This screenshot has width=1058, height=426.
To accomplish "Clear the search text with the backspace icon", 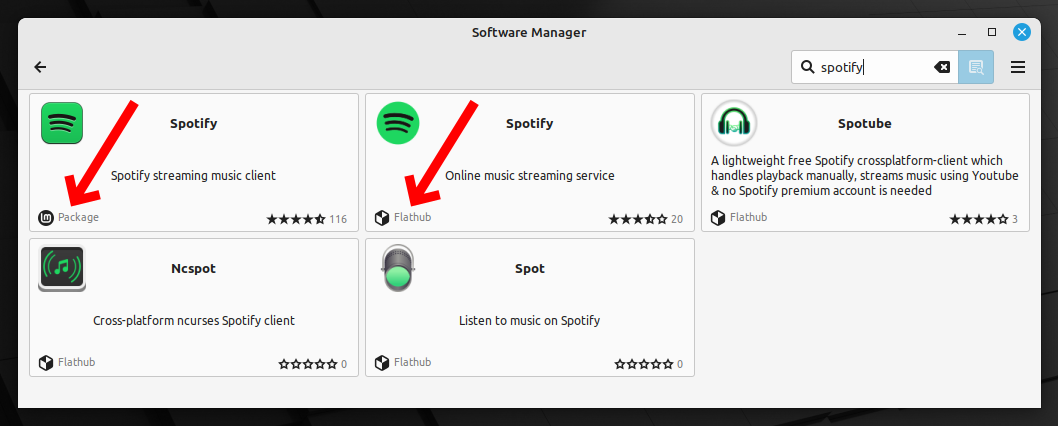I will pyautogui.click(x=942, y=67).
